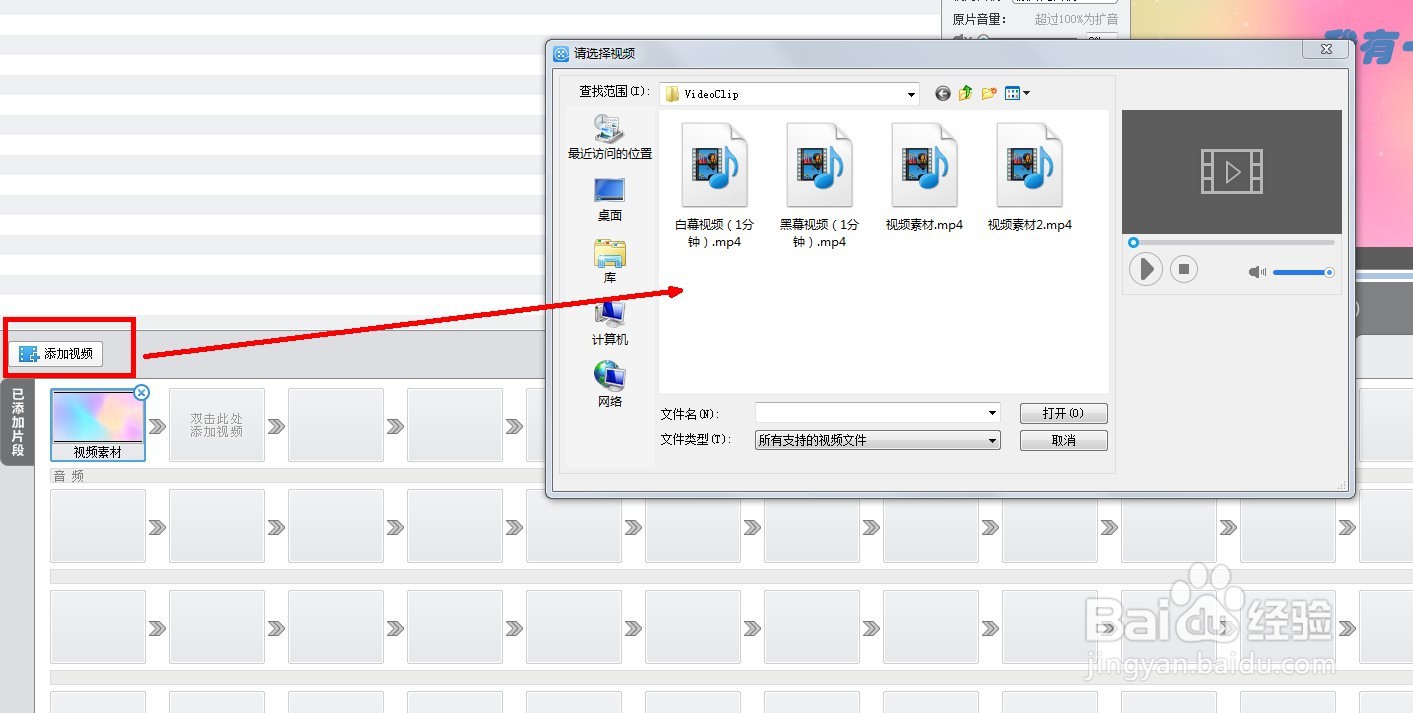Click the 双击此处添加视频 placeholder slot
This screenshot has height=713, width=1413.
tap(217, 425)
